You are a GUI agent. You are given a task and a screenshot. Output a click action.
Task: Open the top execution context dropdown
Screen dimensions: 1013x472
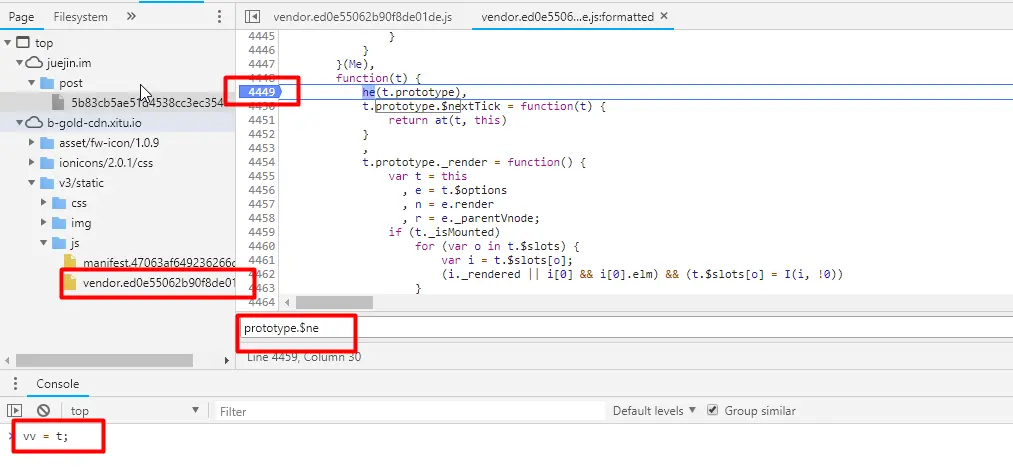135,411
